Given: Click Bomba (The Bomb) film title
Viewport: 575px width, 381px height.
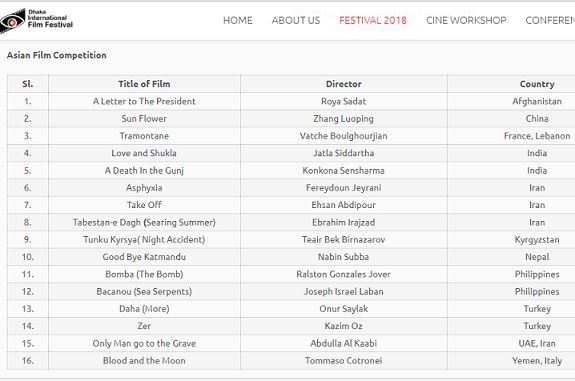Looking at the screenshot, I should coord(144,274).
